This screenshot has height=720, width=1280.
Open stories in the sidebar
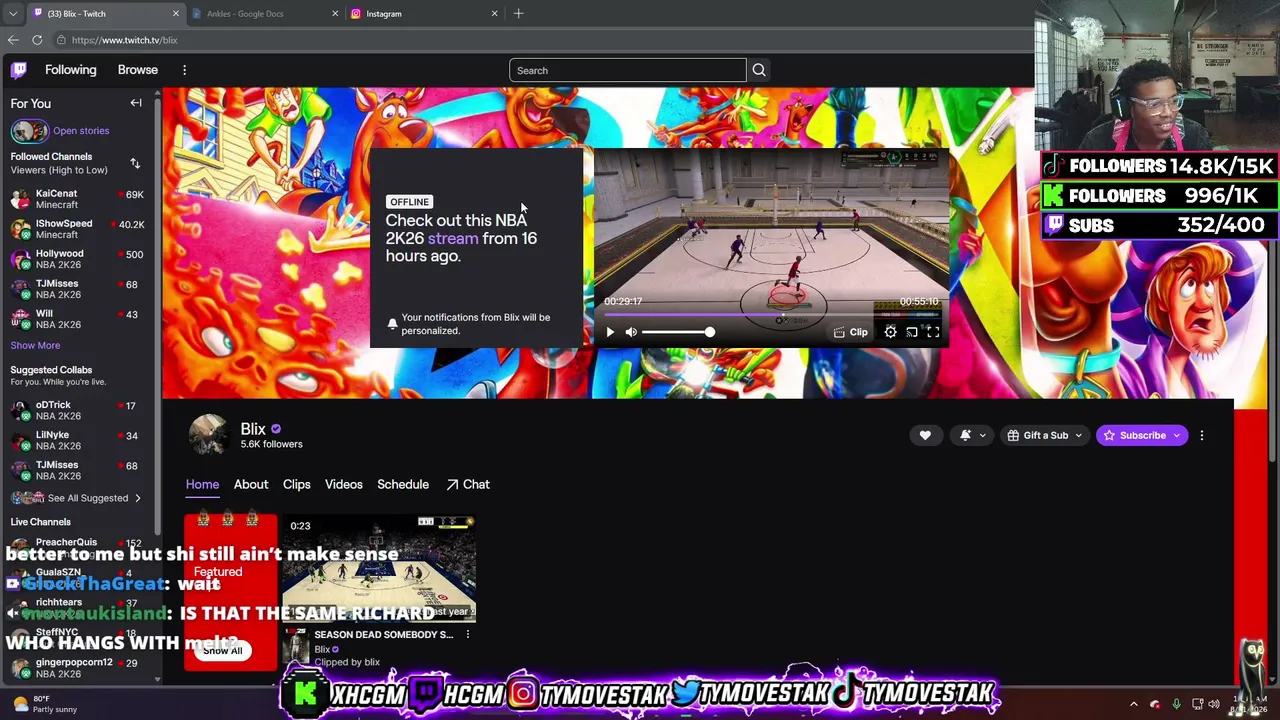[x=61, y=131]
